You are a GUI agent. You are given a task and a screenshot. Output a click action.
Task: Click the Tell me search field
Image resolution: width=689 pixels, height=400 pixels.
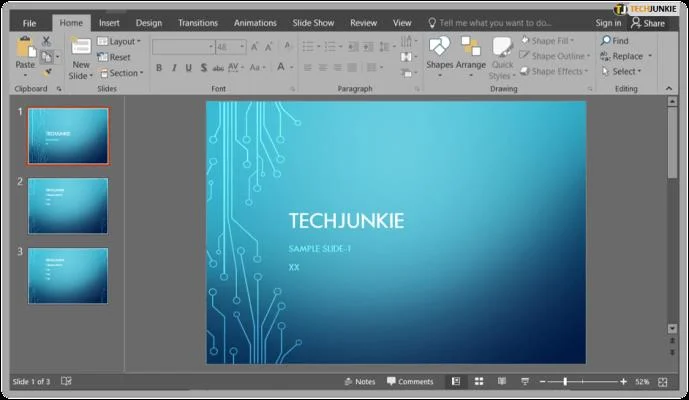[490, 23]
